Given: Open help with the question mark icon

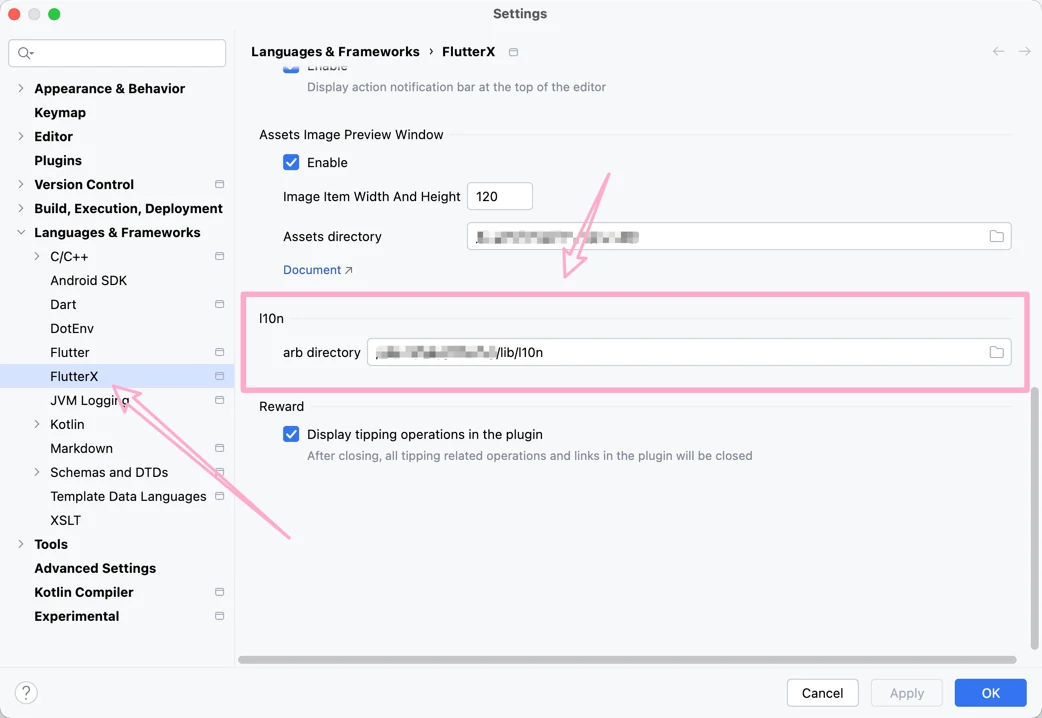Looking at the screenshot, I should coord(26,693).
